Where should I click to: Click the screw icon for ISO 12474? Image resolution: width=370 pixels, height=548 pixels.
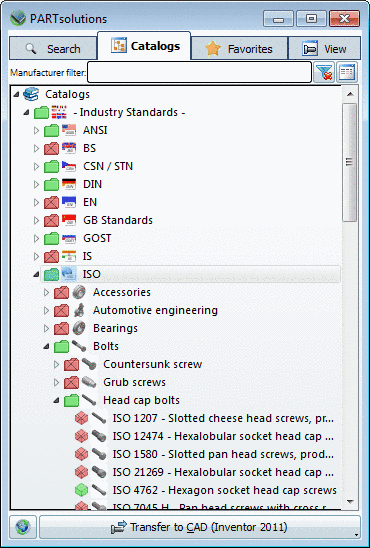click(99, 437)
